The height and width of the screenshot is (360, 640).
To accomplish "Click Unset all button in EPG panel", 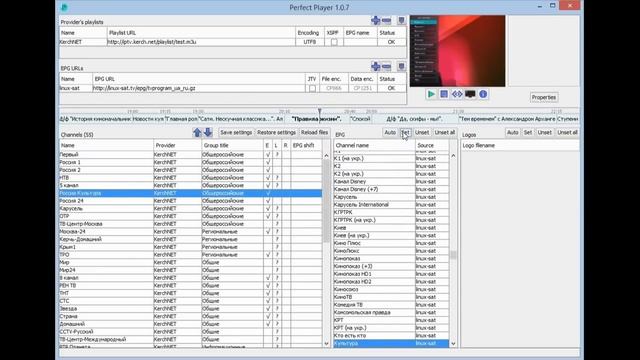I will tap(444, 133).
